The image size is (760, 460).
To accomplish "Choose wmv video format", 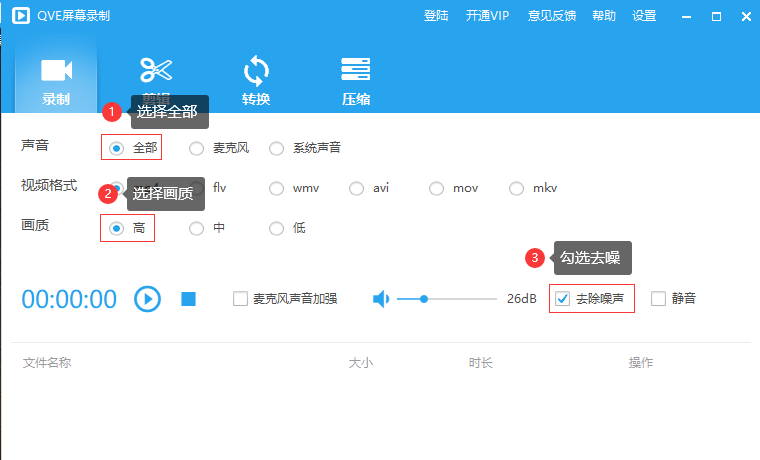I will coord(276,188).
